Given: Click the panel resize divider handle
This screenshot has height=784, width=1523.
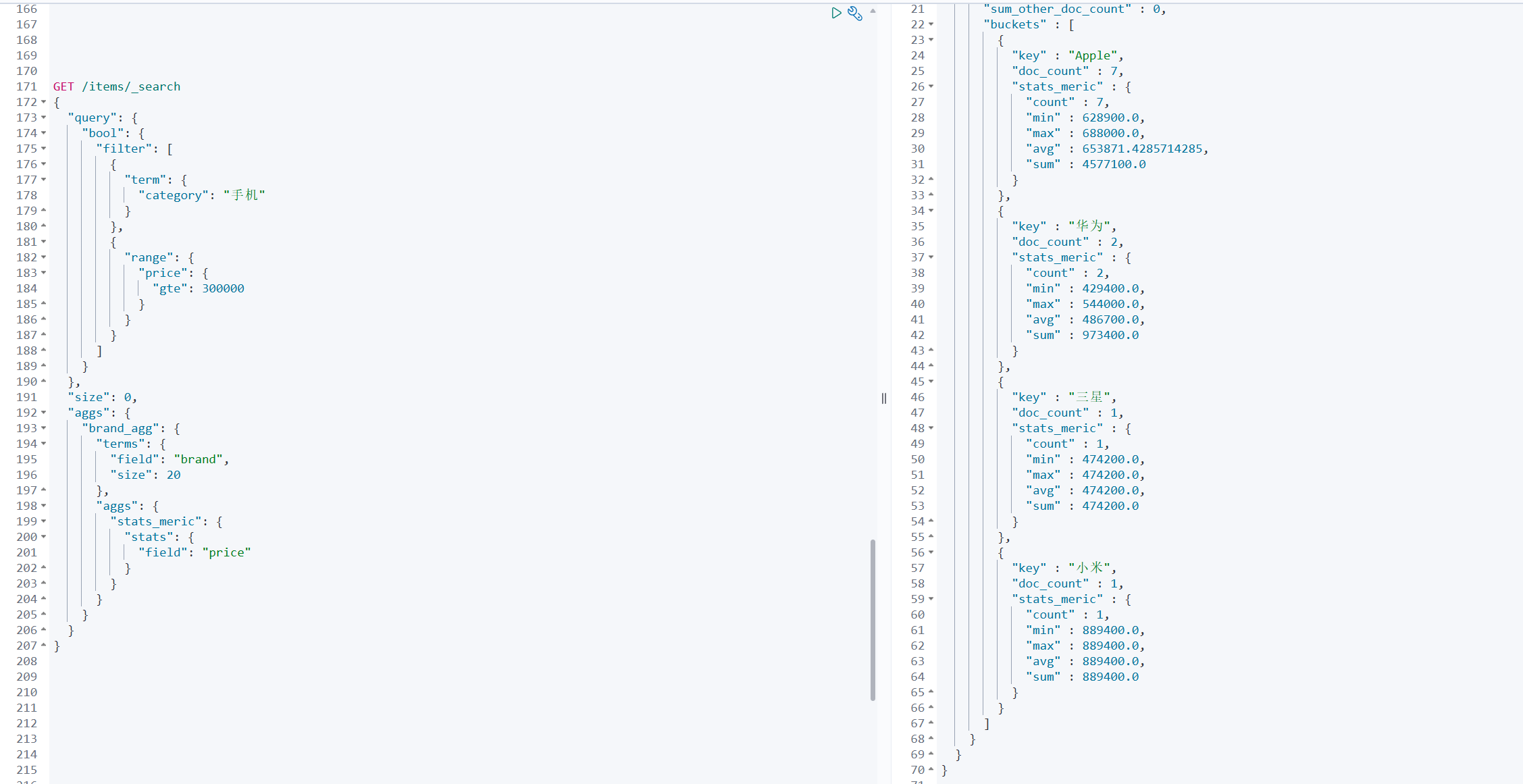Looking at the screenshot, I should point(883,398).
